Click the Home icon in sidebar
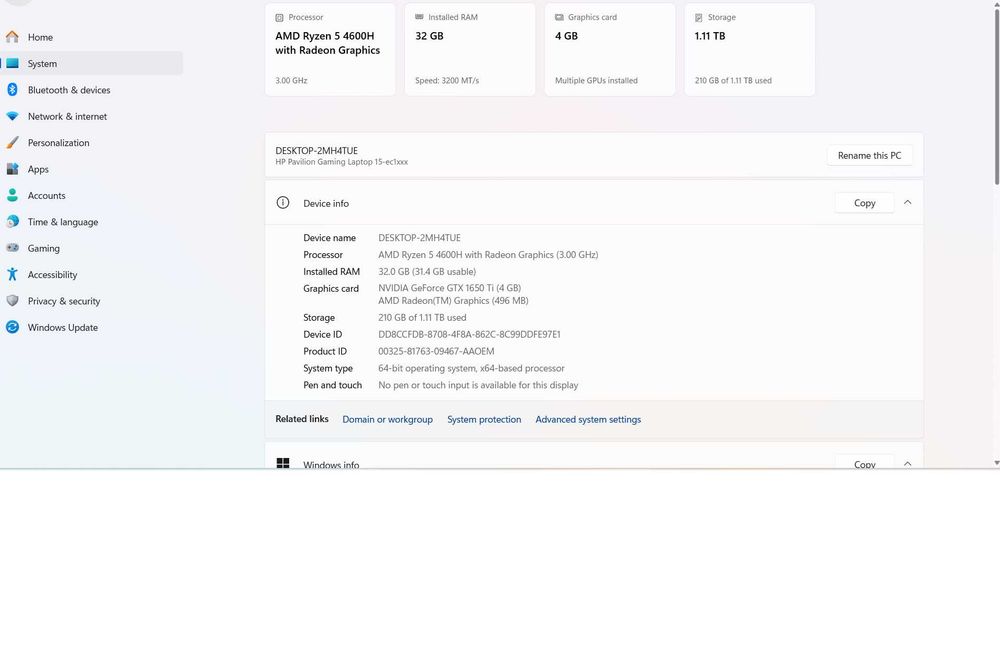The image size is (1000, 669). click(12, 37)
